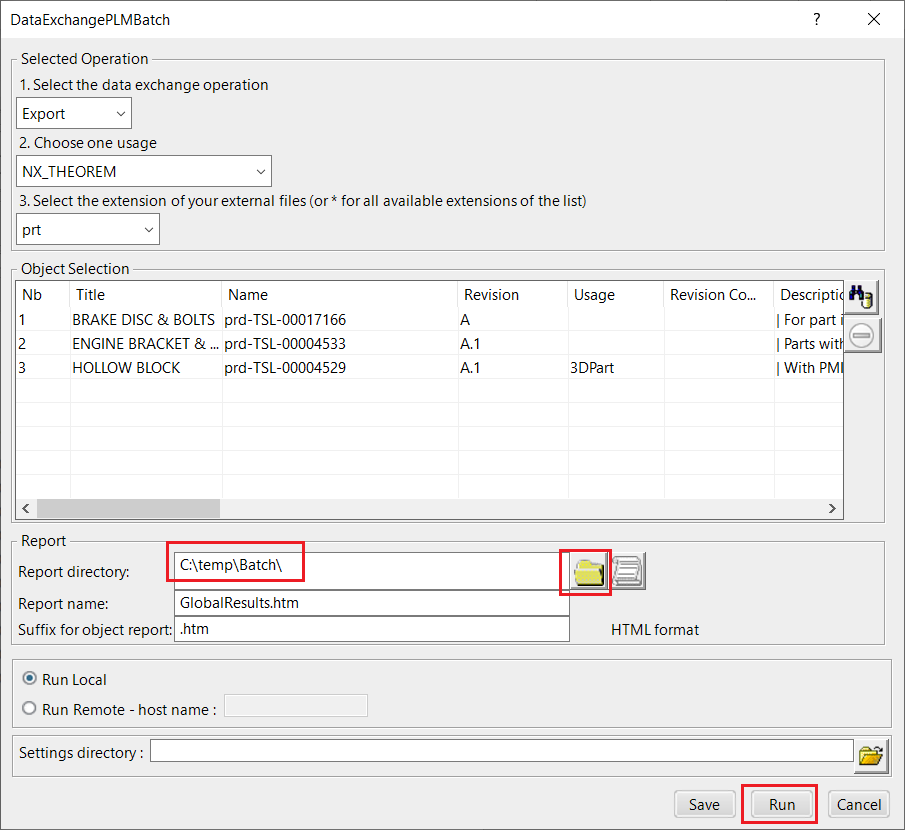Click the prd-TSL-00004529 name cell
This screenshot has width=905, height=830.
(x=285, y=368)
